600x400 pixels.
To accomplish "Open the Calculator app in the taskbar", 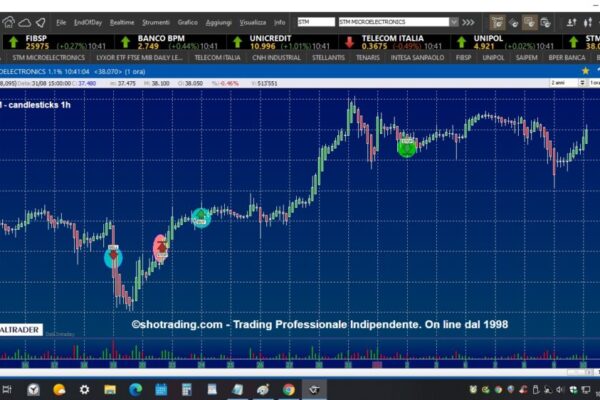I will point(186,390).
